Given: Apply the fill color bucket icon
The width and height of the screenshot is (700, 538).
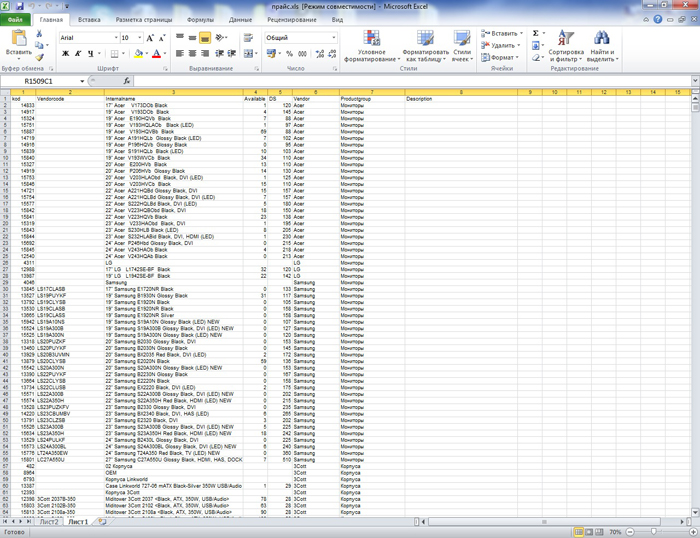Looking at the screenshot, I should coord(138,54).
